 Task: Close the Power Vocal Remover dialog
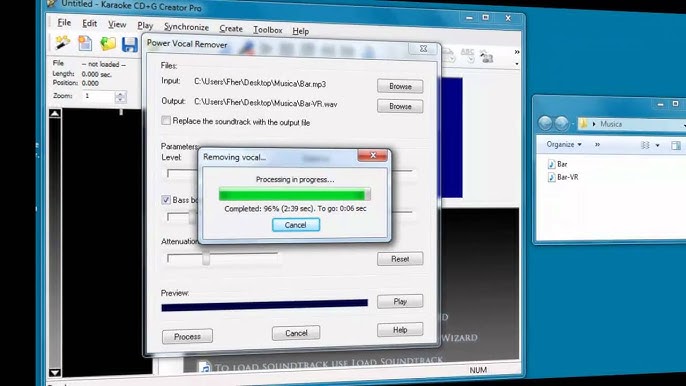click(x=423, y=49)
